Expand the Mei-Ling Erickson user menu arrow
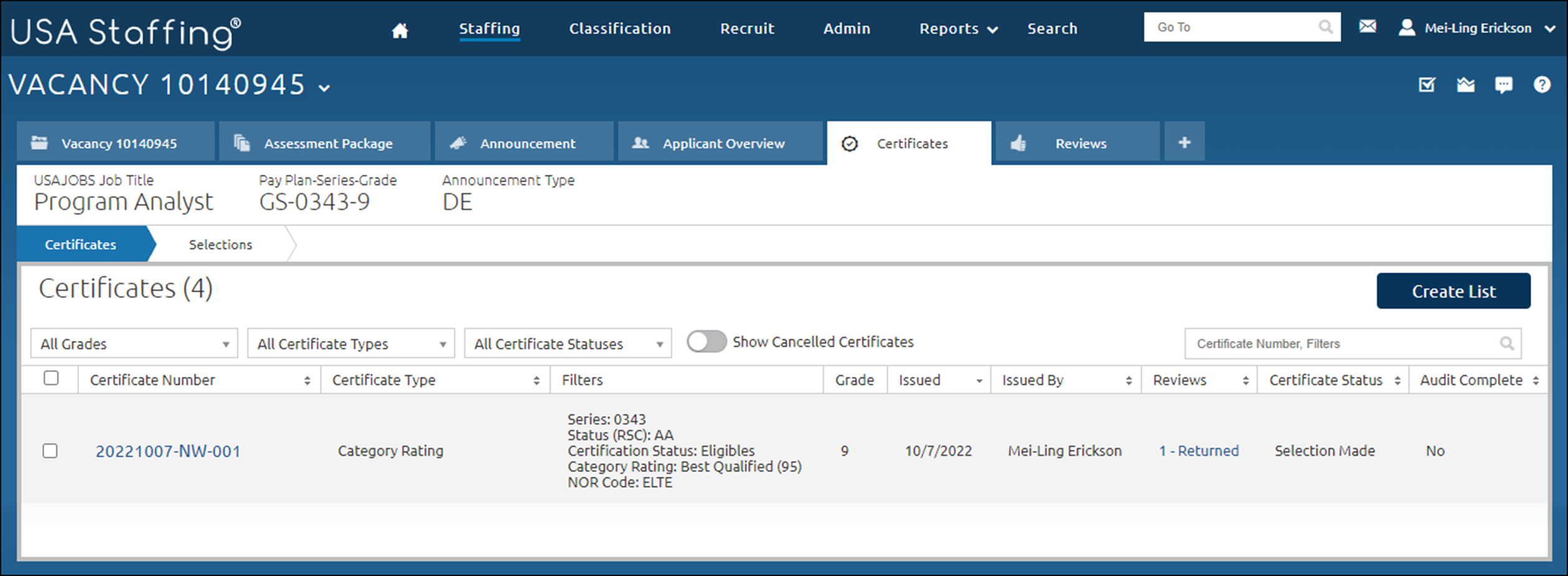Image resolution: width=1568 pixels, height=576 pixels. click(1549, 29)
